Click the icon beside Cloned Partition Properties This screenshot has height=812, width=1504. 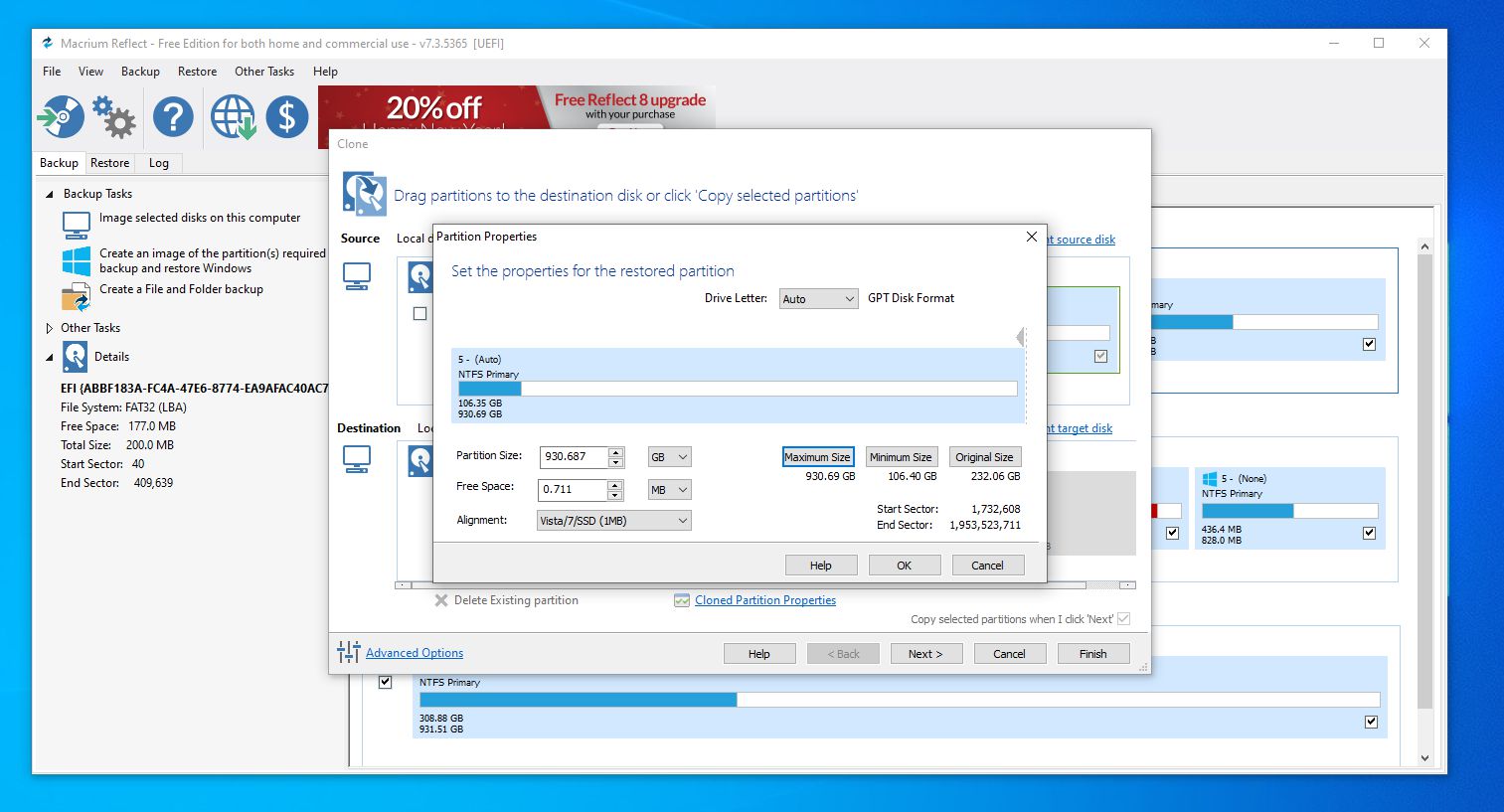(x=682, y=600)
